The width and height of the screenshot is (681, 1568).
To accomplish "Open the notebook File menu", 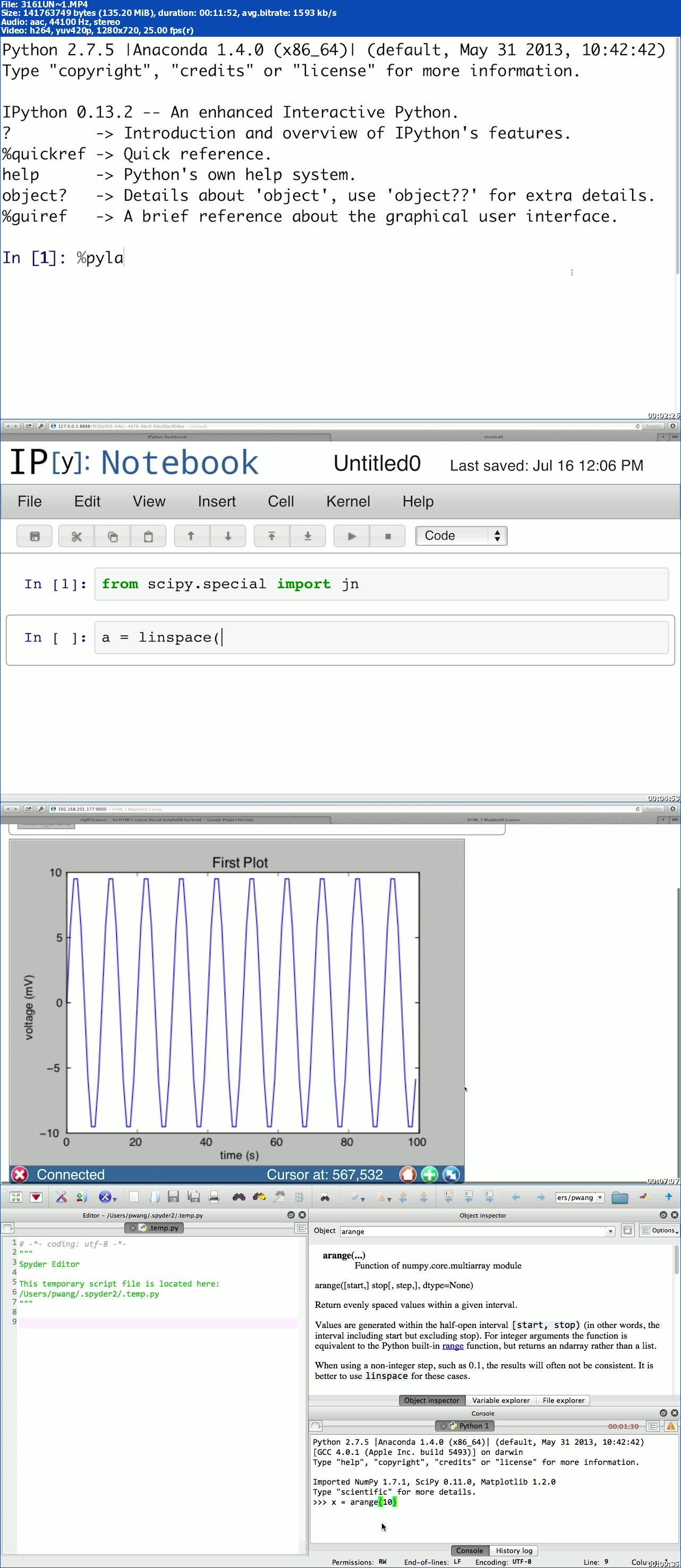I will click(x=30, y=502).
